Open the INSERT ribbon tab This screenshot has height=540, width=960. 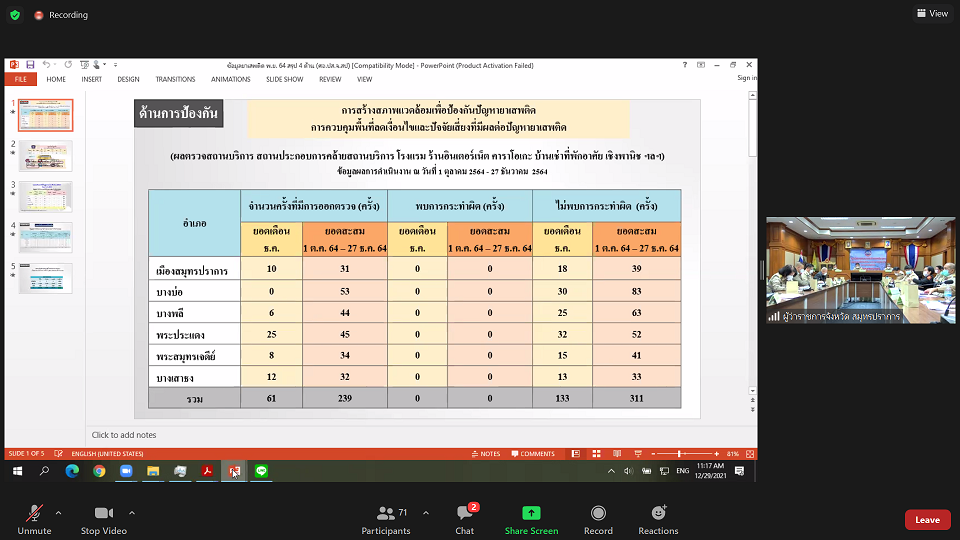point(91,80)
